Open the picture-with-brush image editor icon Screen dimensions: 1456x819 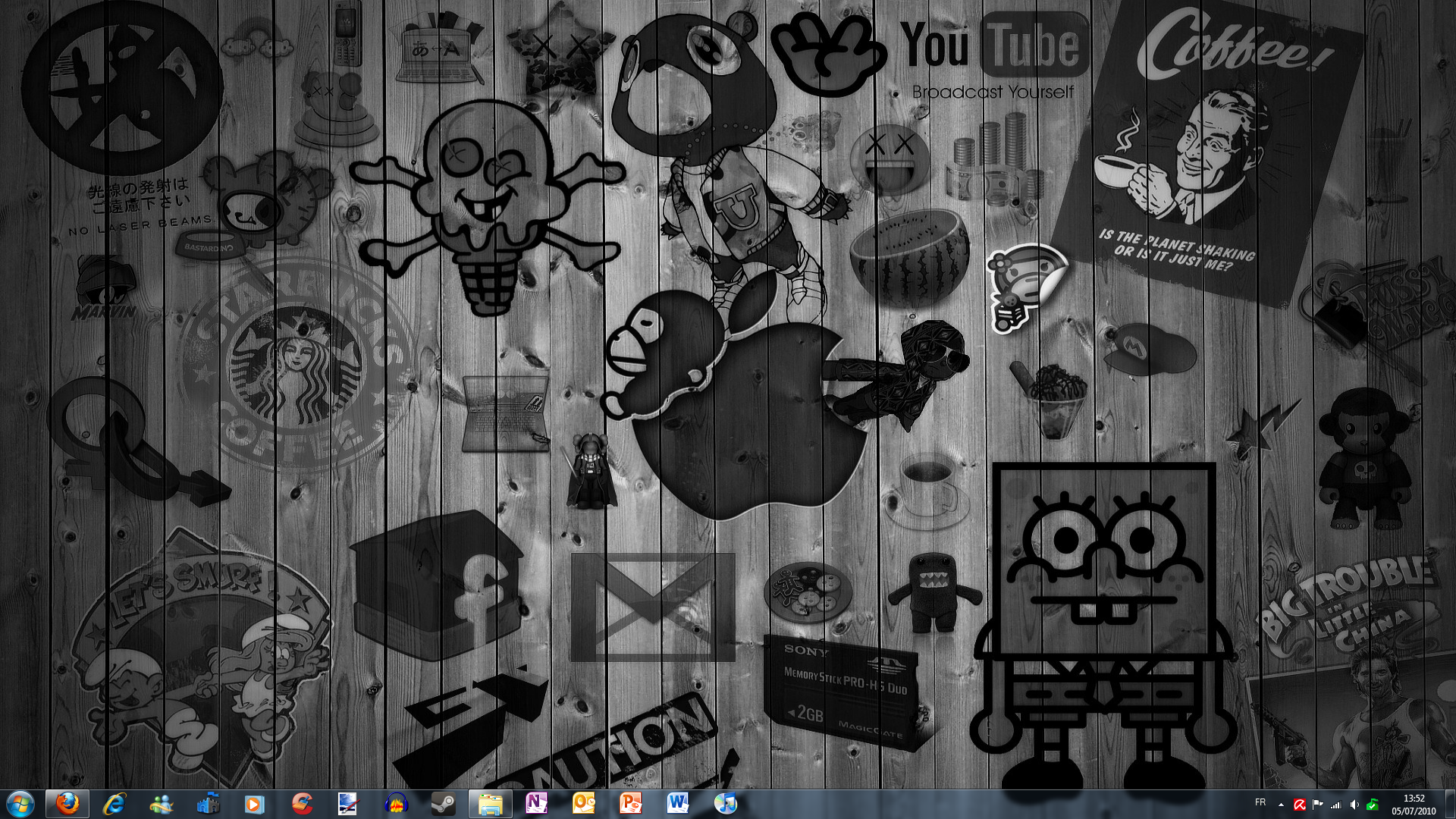[348, 804]
